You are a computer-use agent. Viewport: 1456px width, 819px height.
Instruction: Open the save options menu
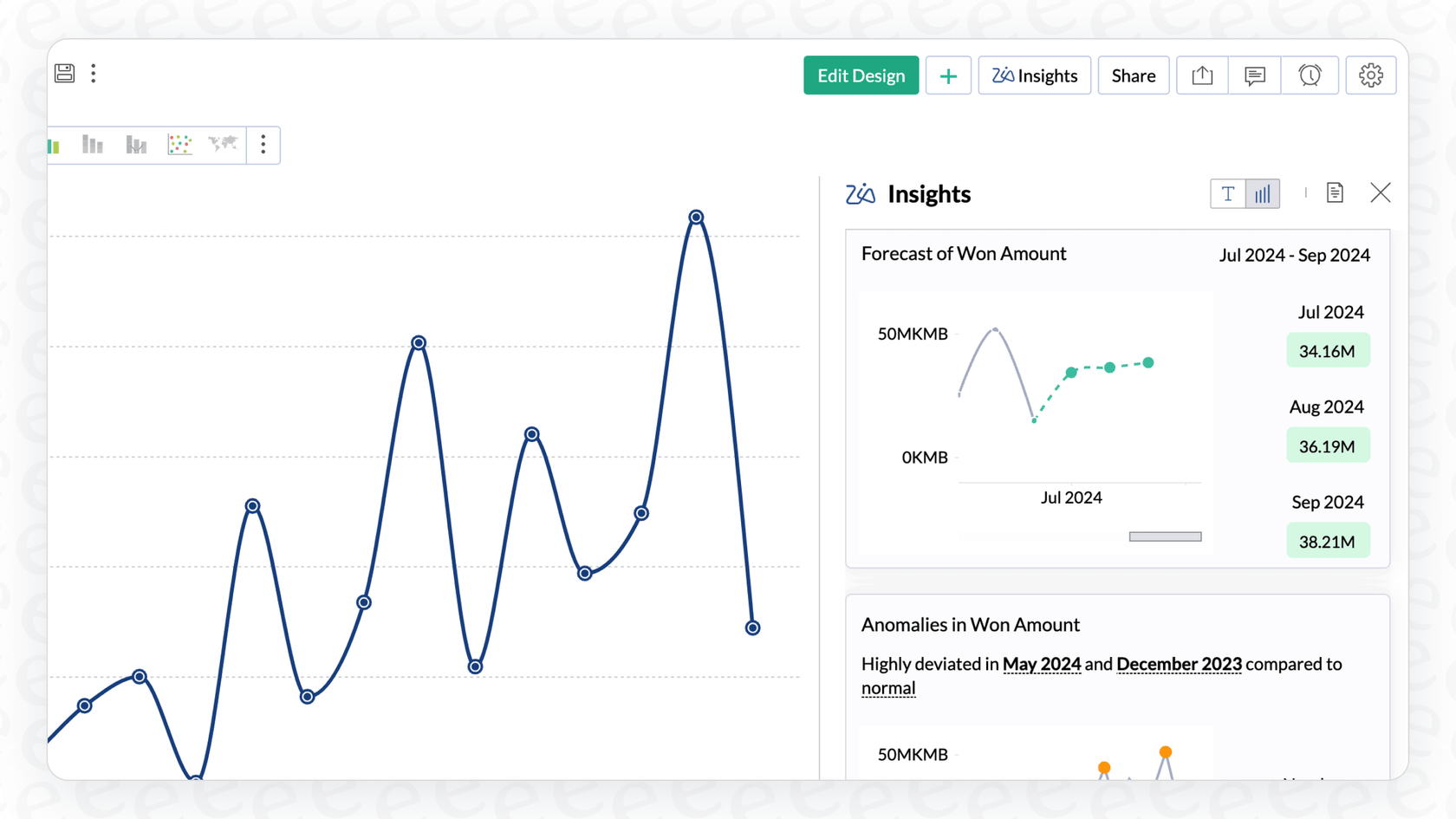[93, 73]
